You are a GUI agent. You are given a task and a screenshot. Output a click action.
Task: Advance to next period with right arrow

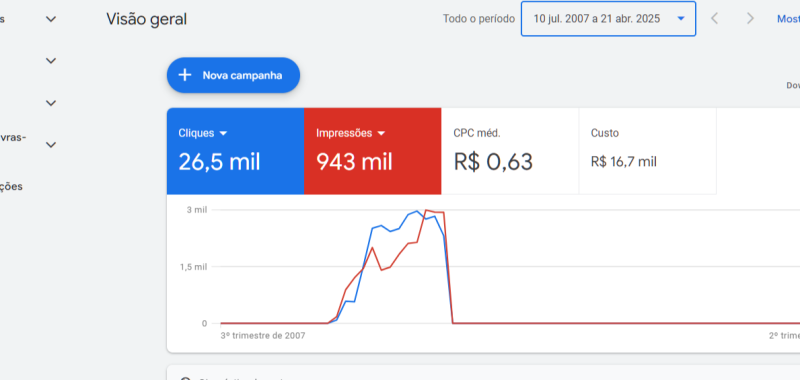click(x=750, y=19)
